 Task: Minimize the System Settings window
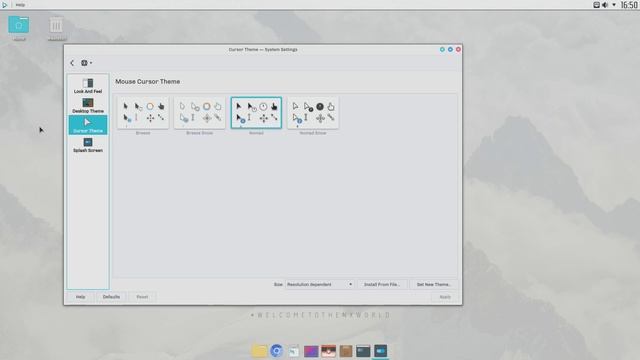(442, 49)
